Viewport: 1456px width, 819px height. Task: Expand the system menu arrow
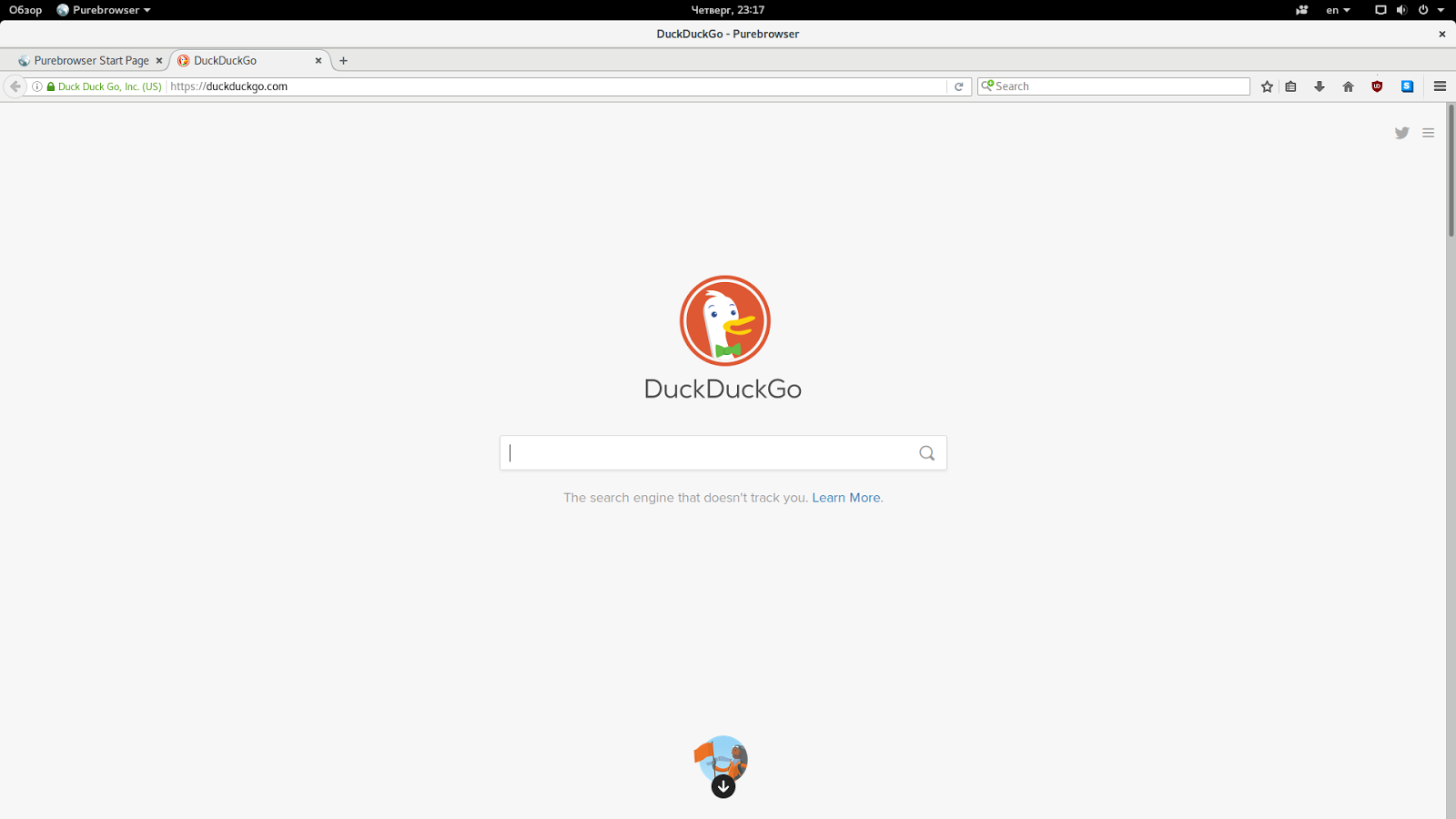(x=1441, y=10)
